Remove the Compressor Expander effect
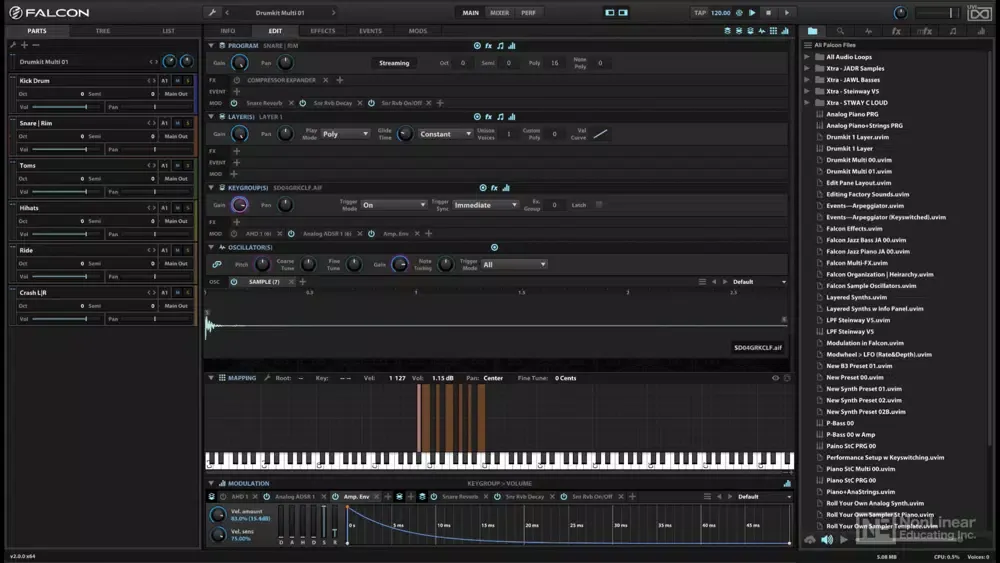 (325, 80)
